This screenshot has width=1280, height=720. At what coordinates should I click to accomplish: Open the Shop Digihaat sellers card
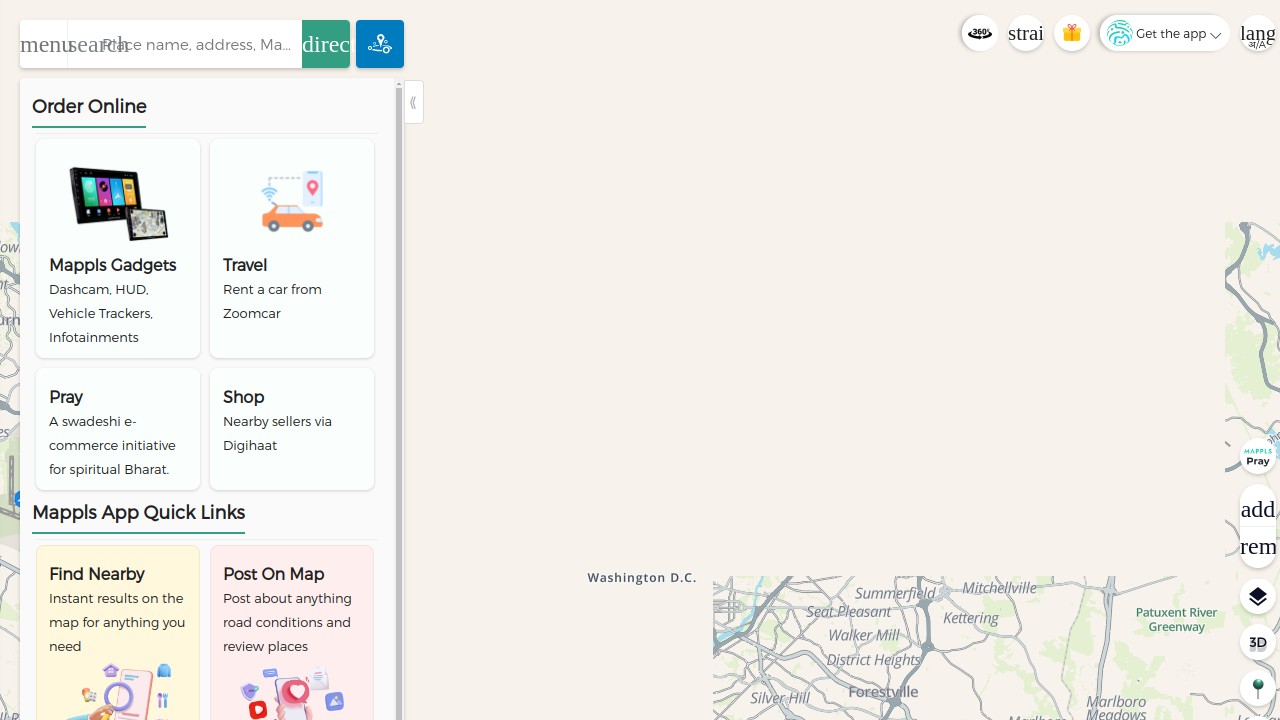click(x=292, y=429)
